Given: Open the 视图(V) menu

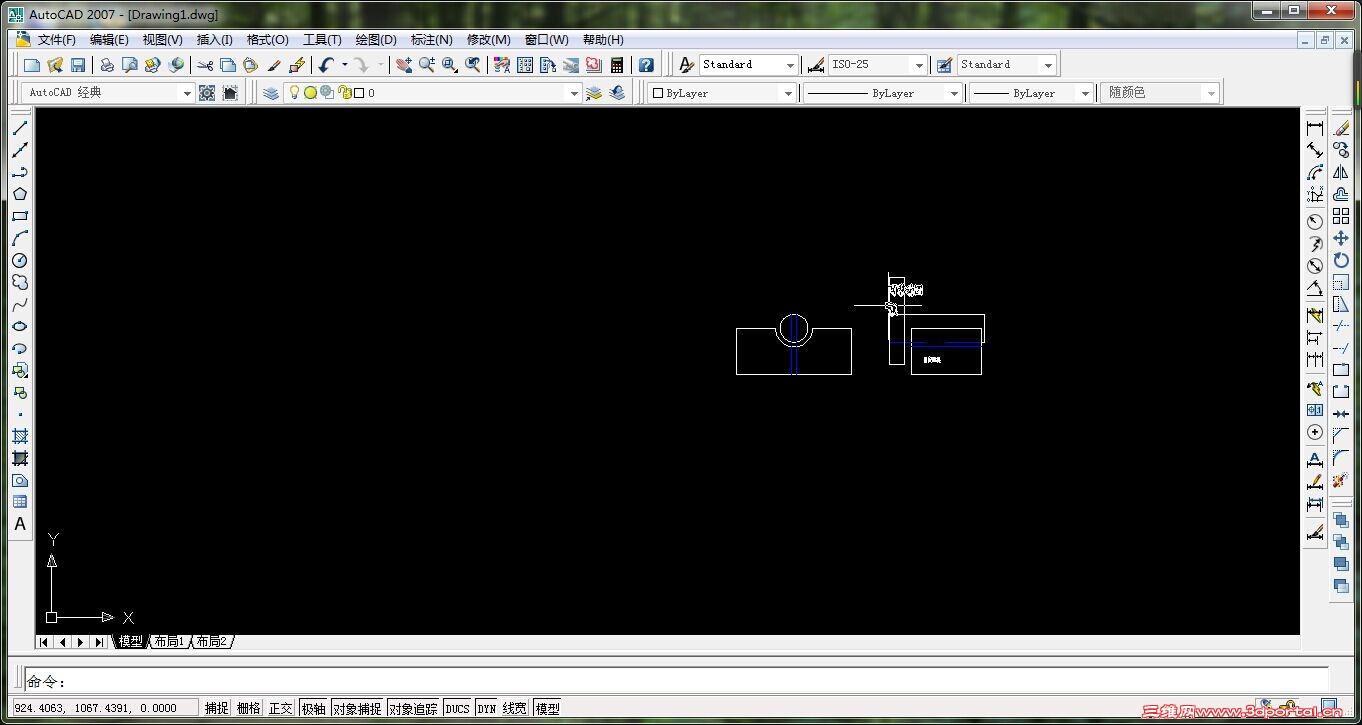Looking at the screenshot, I should 162,40.
